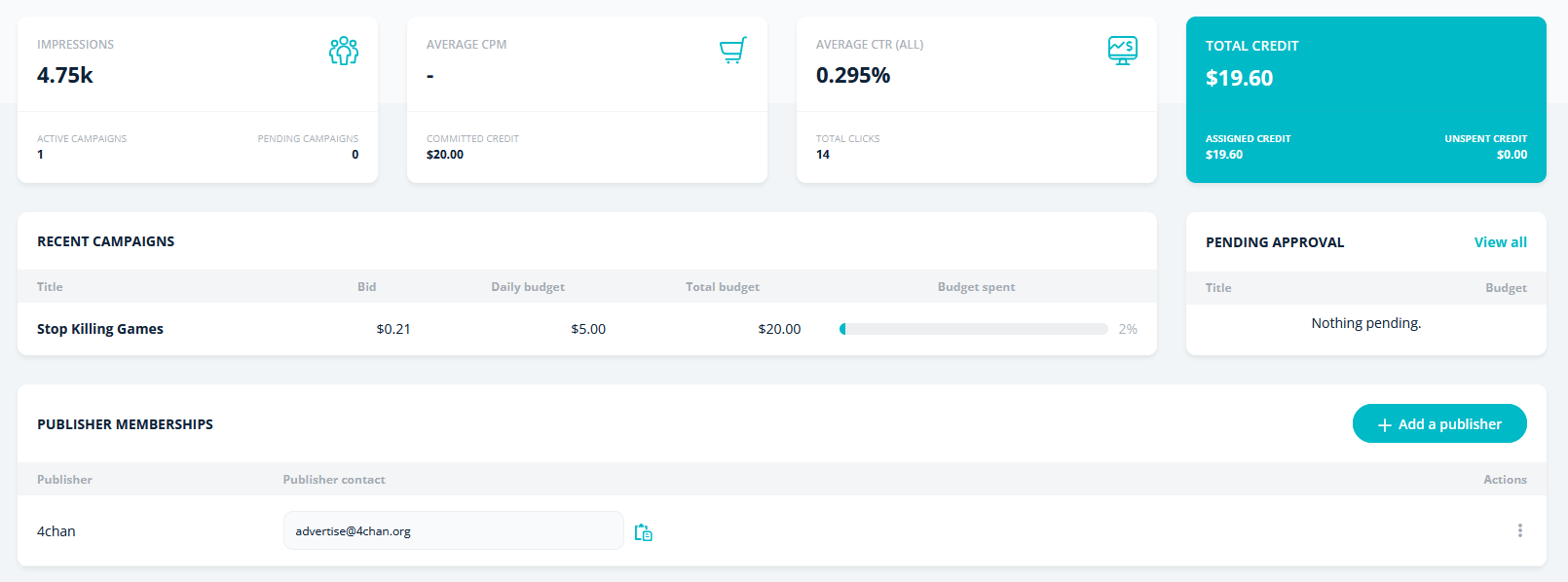Screen dimensions: 1568x582
Task: Click the Daily budget column header
Action: tap(528, 287)
